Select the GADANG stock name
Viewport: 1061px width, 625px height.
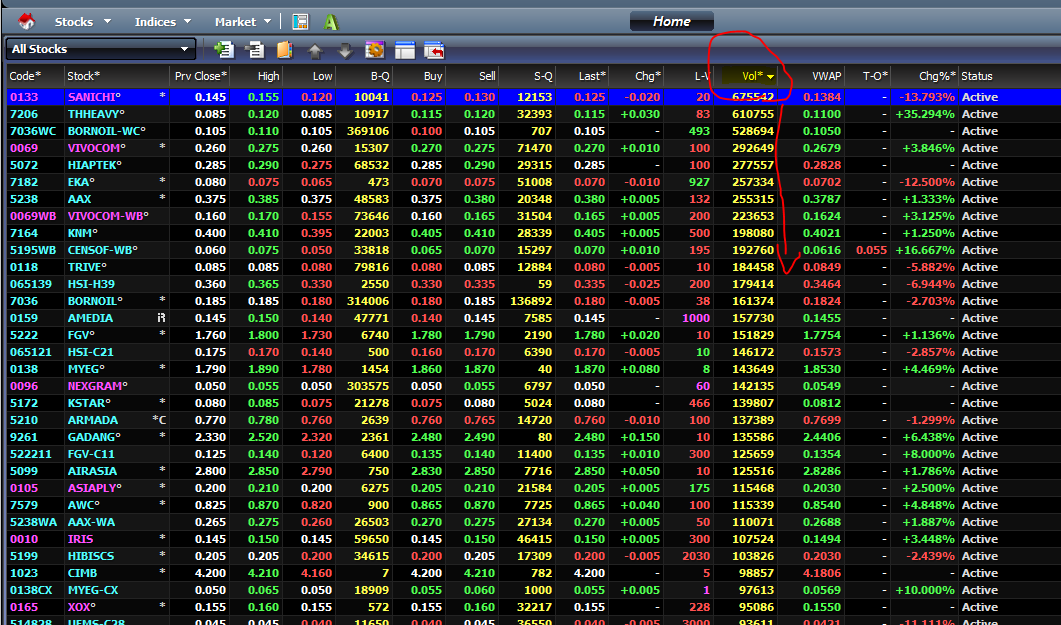[x=94, y=437]
